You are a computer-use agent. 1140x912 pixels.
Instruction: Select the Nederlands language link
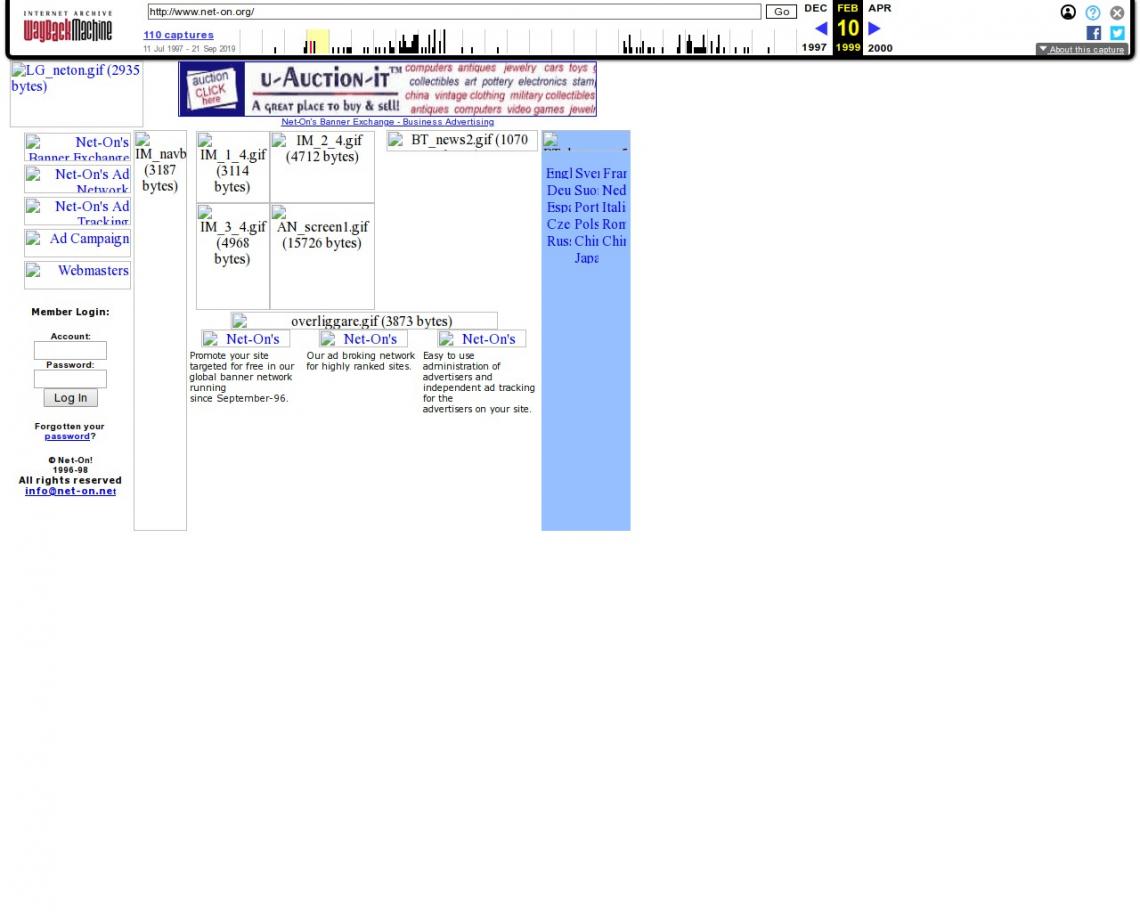click(614, 190)
